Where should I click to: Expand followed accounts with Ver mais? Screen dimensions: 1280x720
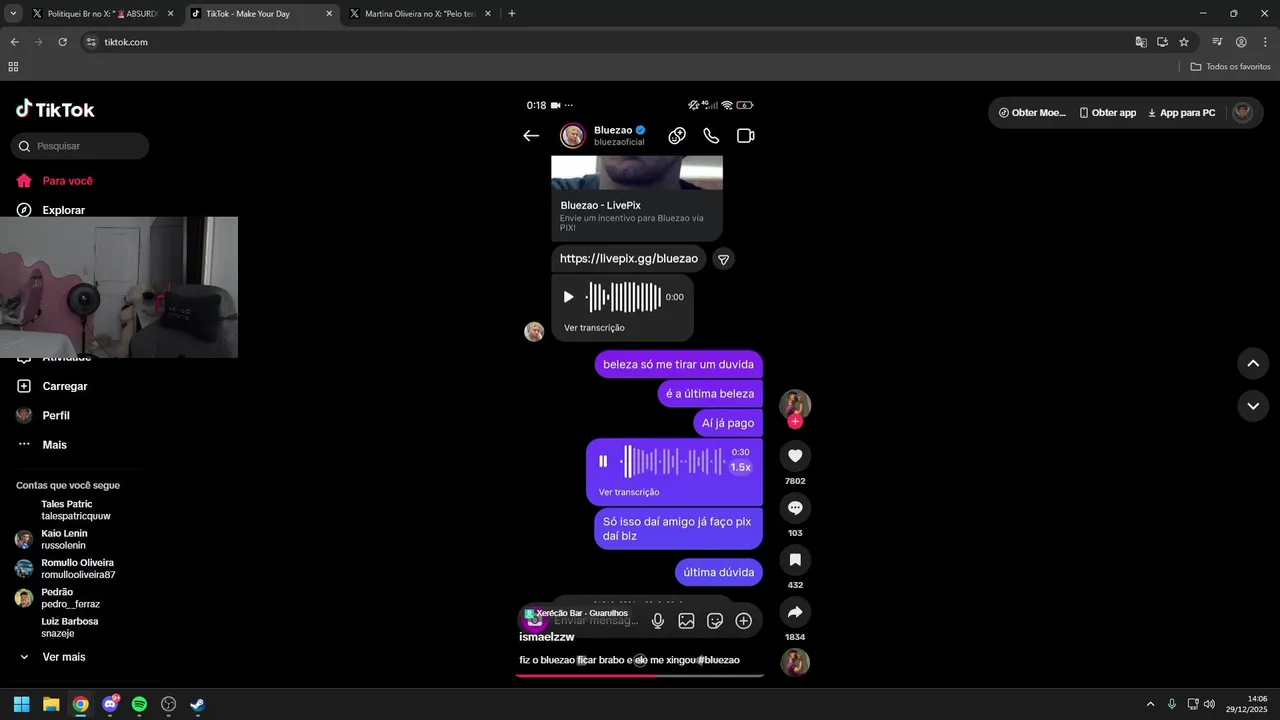pos(64,657)
